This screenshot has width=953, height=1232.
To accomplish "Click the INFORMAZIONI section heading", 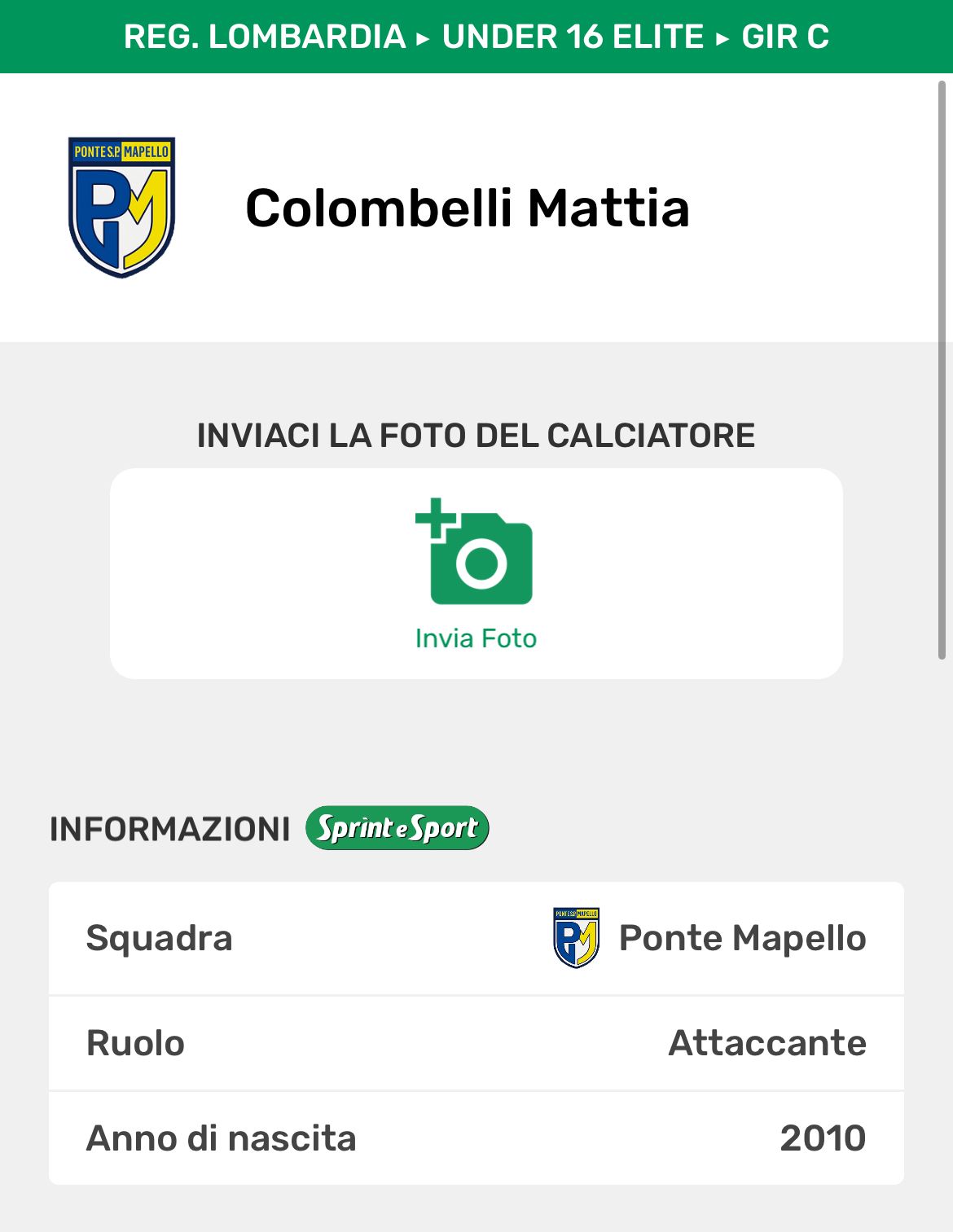I will tap(169, 829).
